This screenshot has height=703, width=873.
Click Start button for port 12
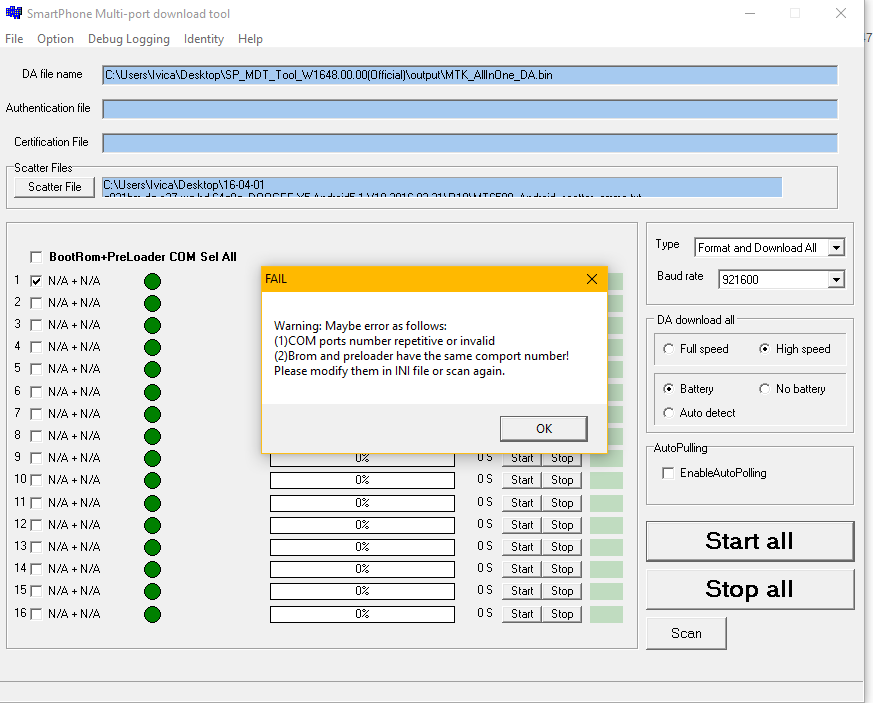click(522, 525)
